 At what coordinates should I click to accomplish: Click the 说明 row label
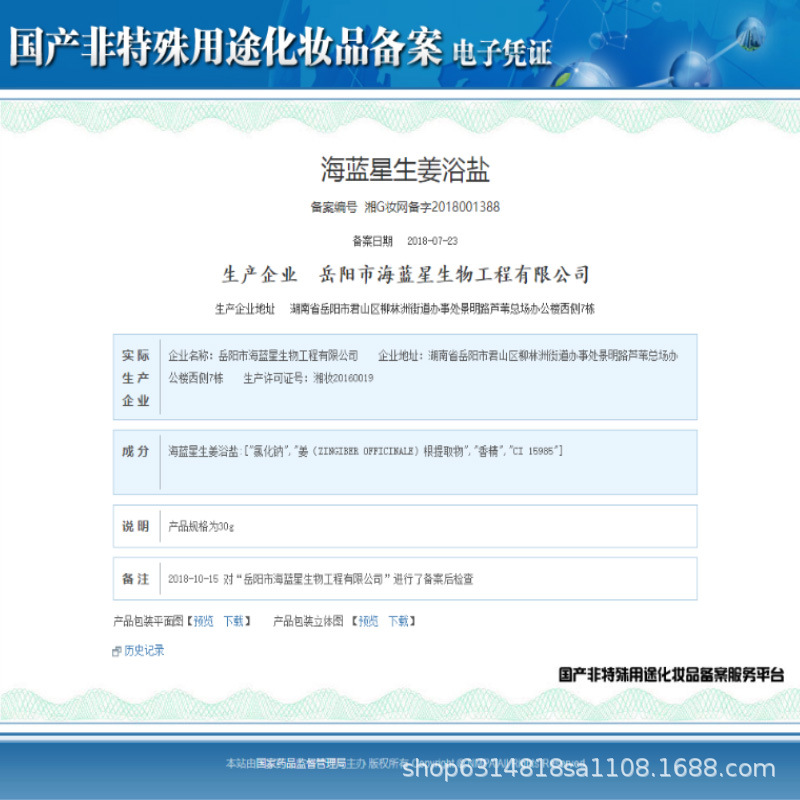[136, 526]
